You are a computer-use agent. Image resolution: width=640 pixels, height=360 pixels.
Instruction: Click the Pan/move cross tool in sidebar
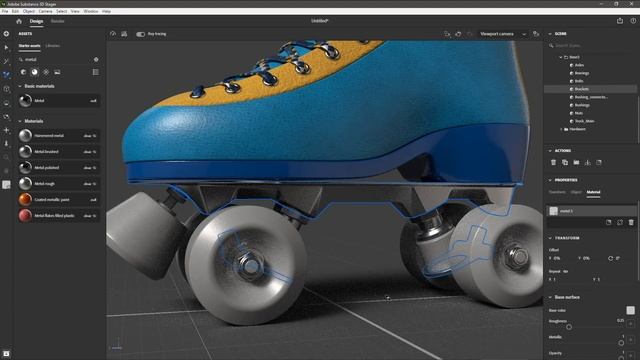coord(6,130)
